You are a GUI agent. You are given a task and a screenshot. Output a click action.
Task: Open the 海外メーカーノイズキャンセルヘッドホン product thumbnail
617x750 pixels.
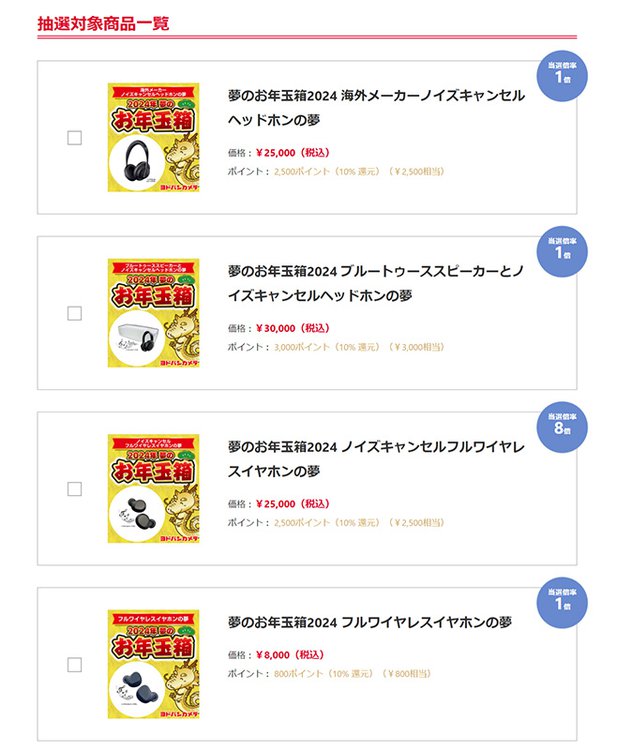pos(153,138)
